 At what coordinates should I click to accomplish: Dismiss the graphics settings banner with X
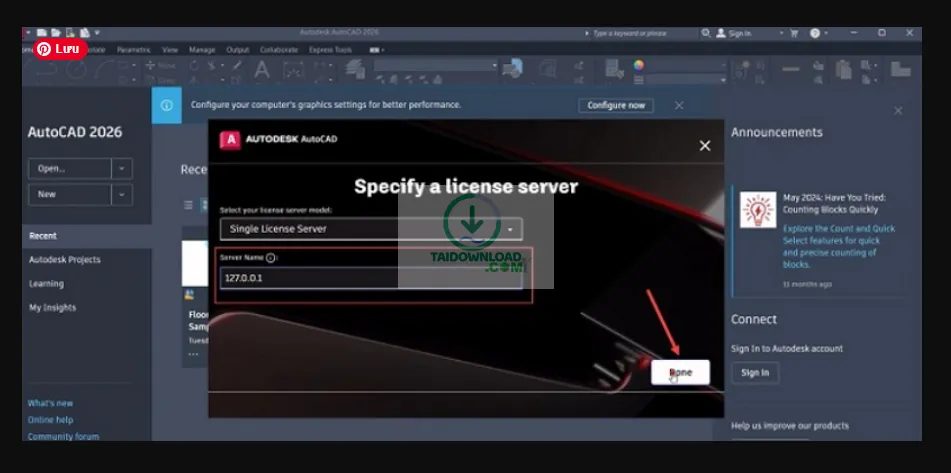(x=679, y=106)
